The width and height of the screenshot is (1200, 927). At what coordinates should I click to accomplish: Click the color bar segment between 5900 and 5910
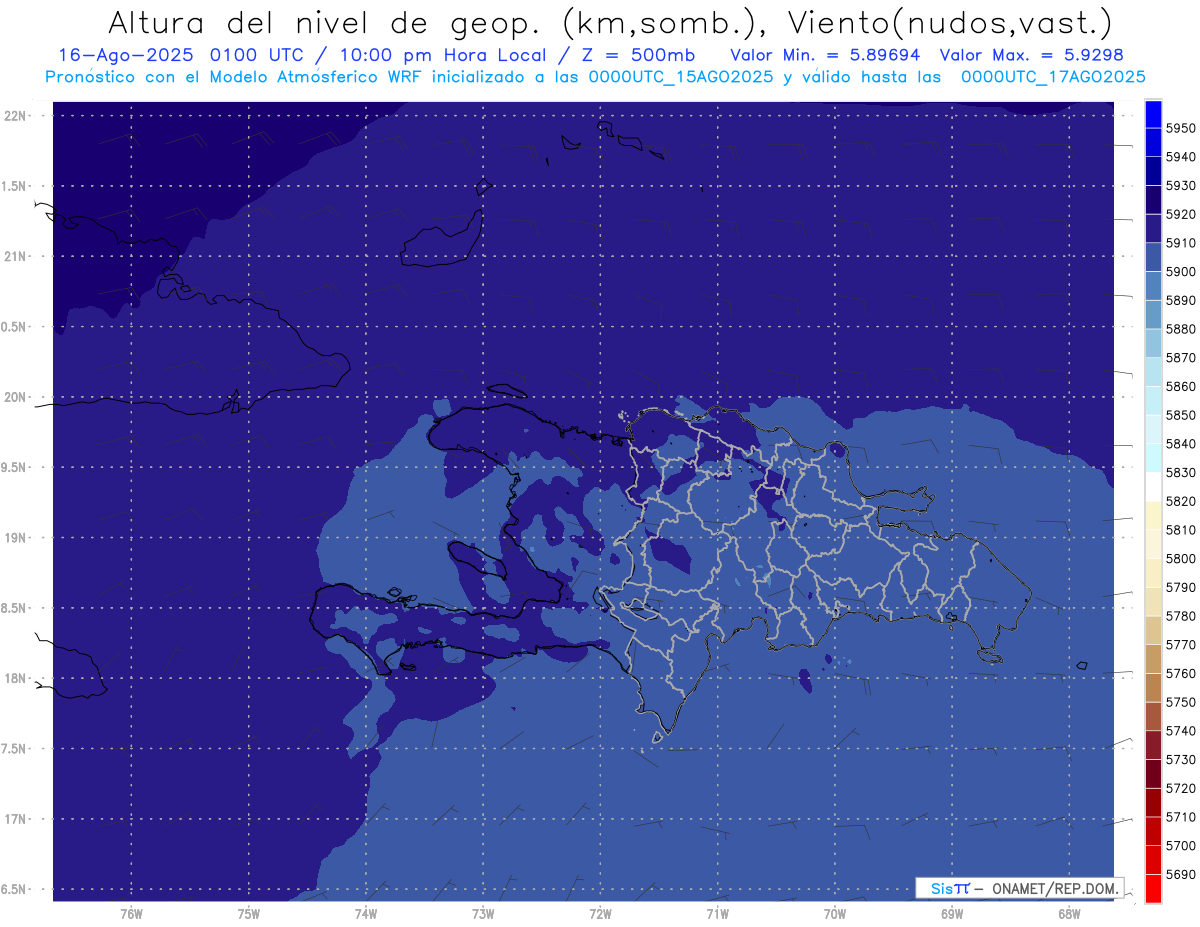point(1153,257)
